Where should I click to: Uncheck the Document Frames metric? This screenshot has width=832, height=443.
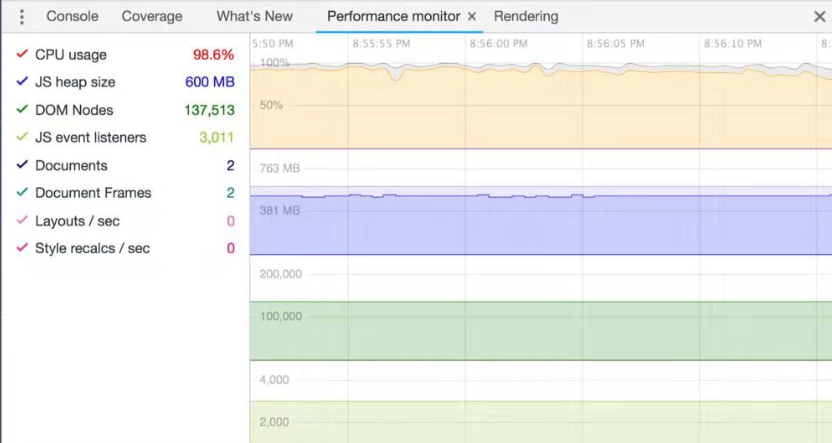pyautogui.click(x=22, y=193)
